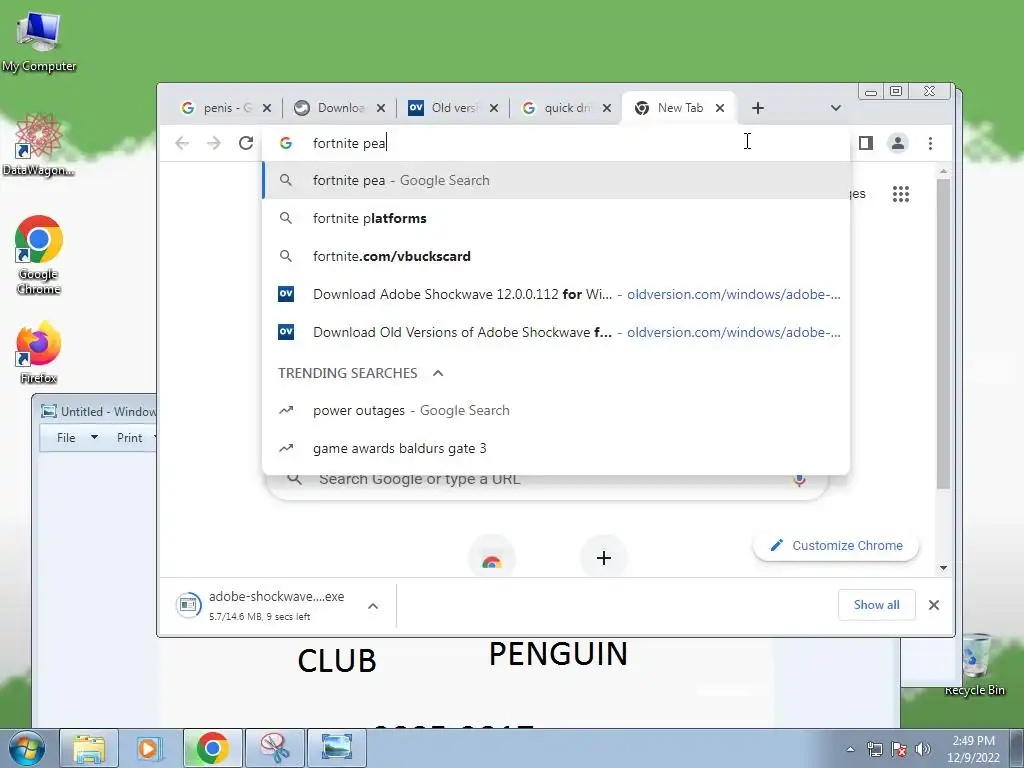The height and width of the screenshot is (768, 1024).
Task: Select 'fortnite platforms' suggestion
Action: [556, 218]
